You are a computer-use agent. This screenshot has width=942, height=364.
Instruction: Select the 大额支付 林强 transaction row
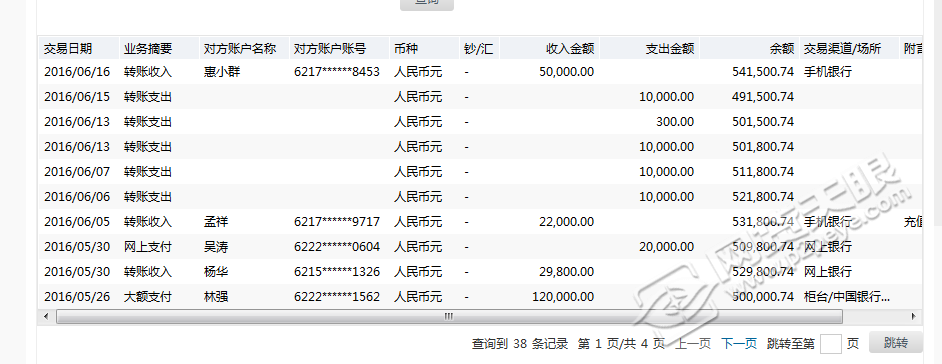tap(480, 296)
